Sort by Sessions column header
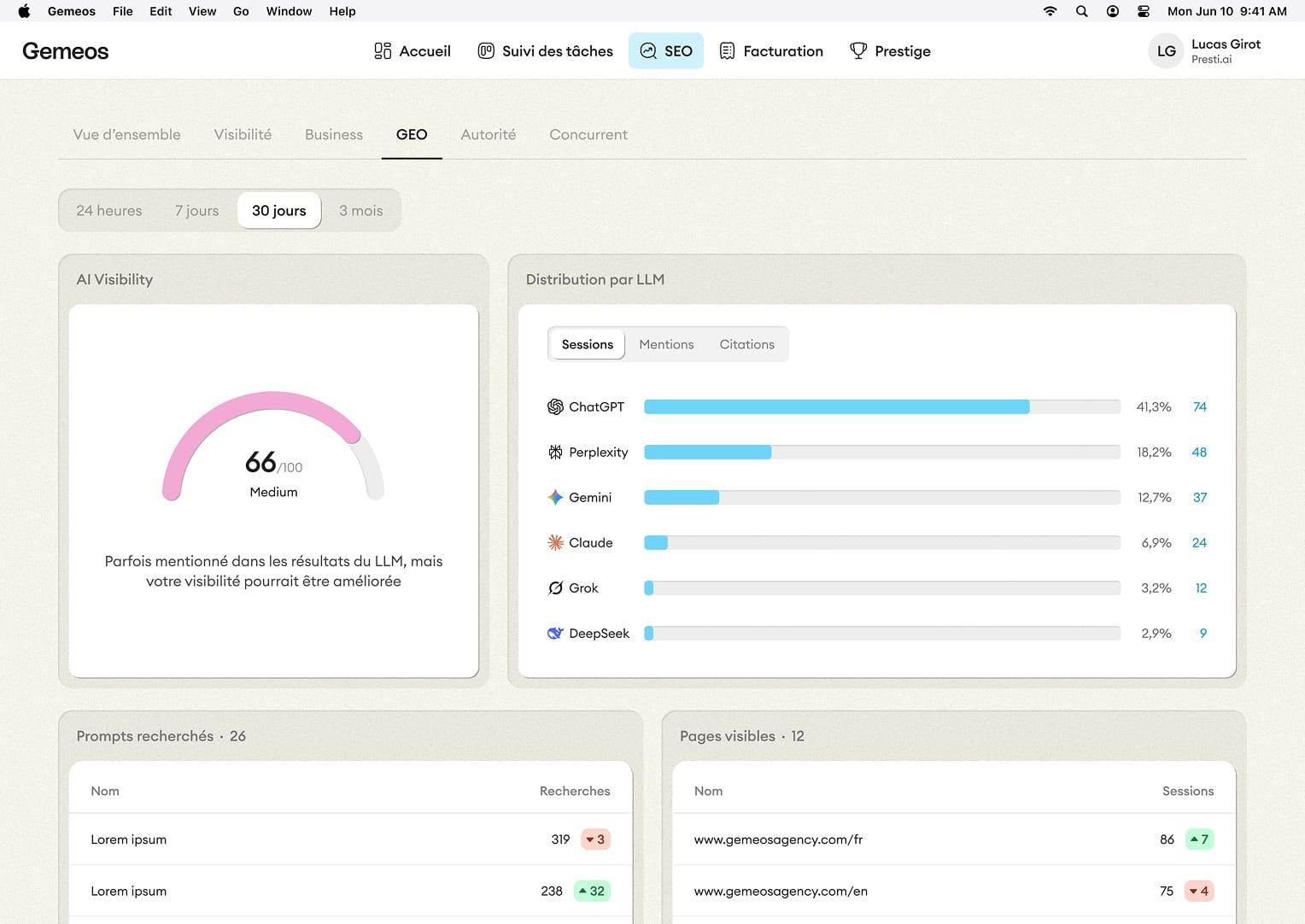 tap(1188, 791)
